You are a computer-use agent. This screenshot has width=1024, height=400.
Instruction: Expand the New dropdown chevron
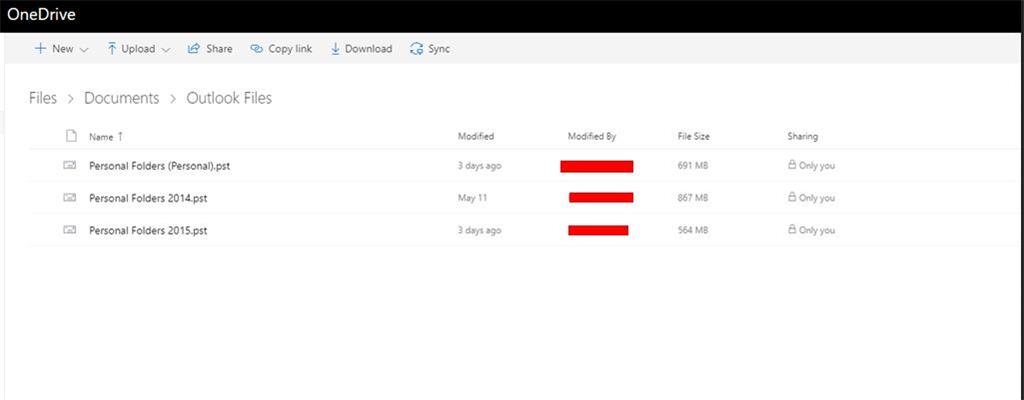point(84,50)
